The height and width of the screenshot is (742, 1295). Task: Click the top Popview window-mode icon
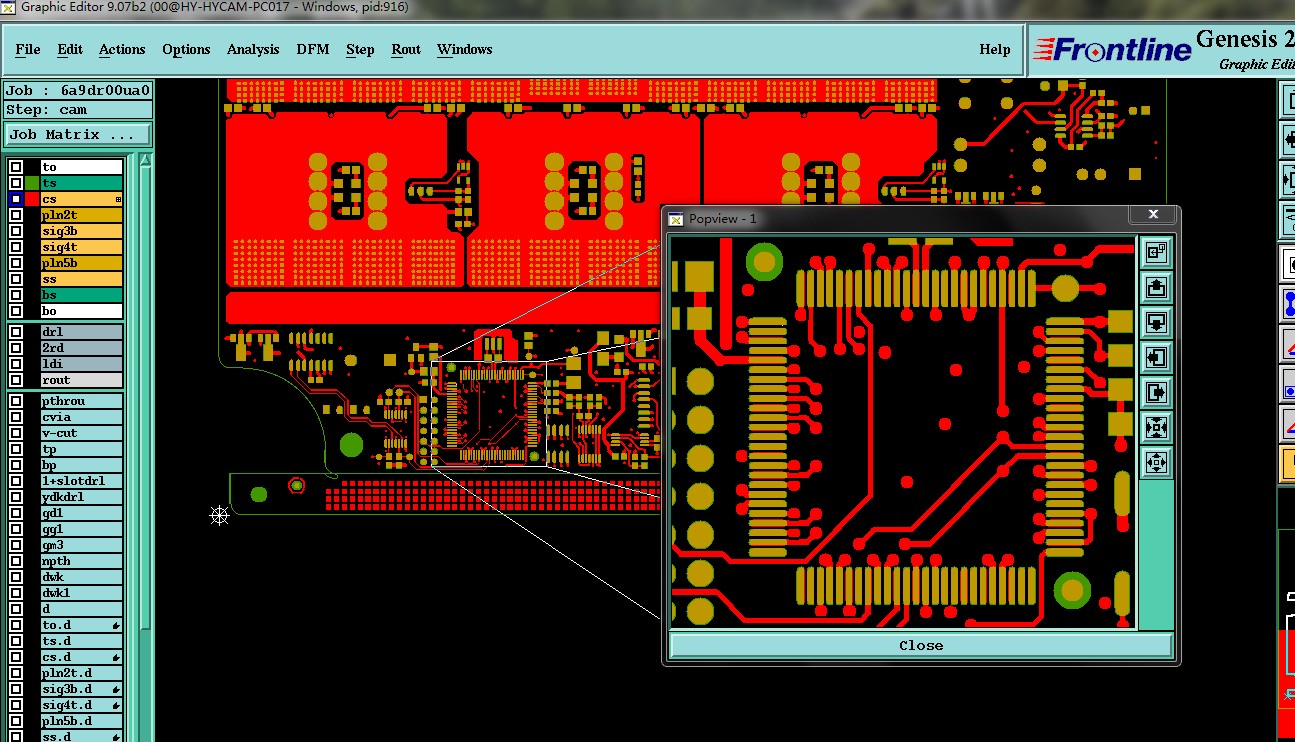click(x=1156, y=253)
